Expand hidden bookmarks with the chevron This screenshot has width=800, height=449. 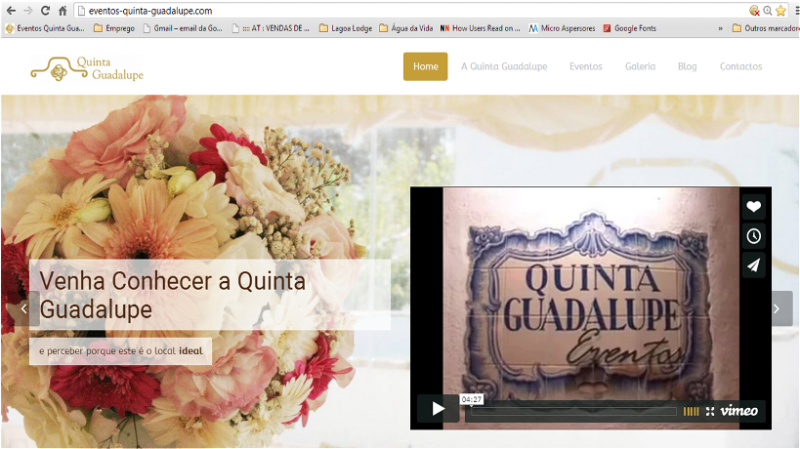[x=720, y=29]
